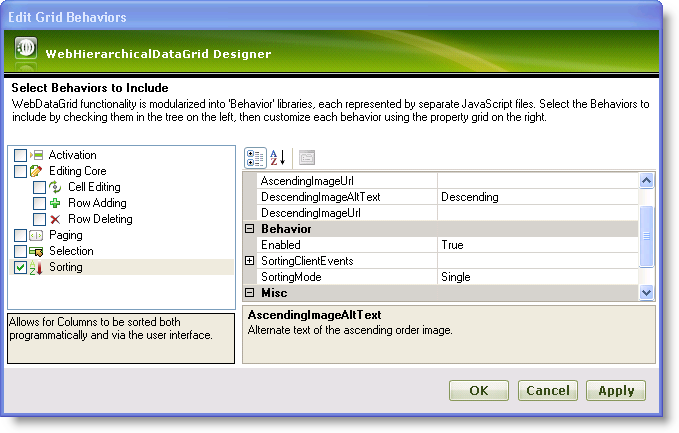The width and height of the screenshot is (679, 433).
Task: Collapse the Behavior property category
Action: [x=250, y=229]
